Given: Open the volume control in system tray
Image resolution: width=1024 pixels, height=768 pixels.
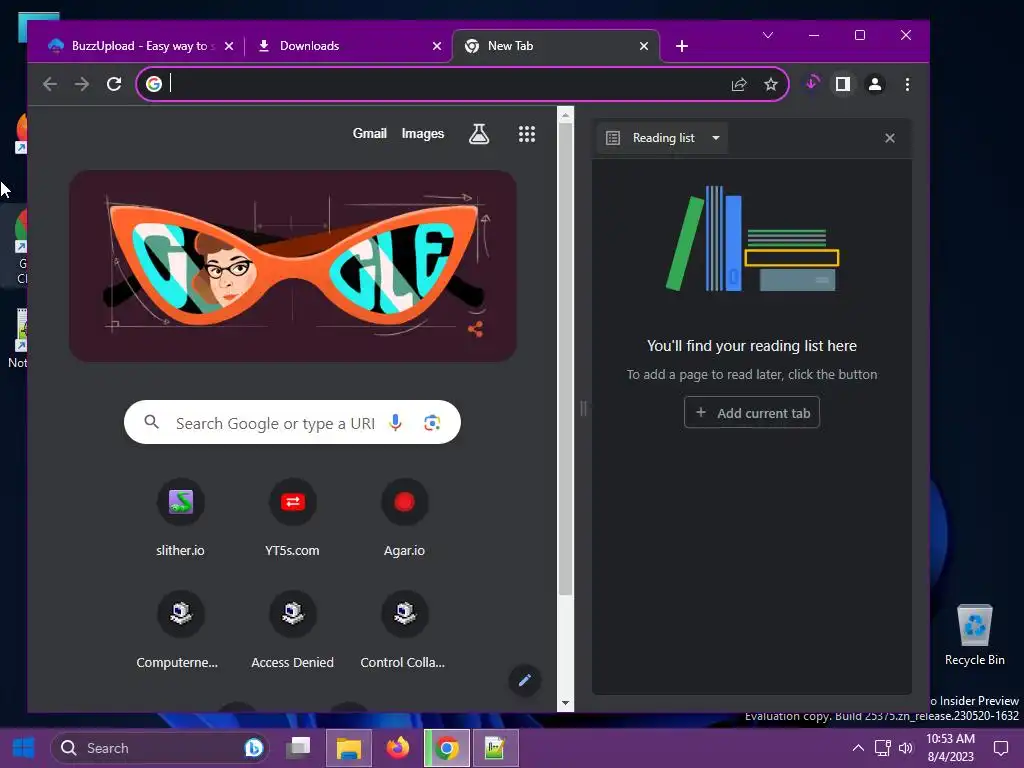Looking at the screenshot, I should coord(906,748).
